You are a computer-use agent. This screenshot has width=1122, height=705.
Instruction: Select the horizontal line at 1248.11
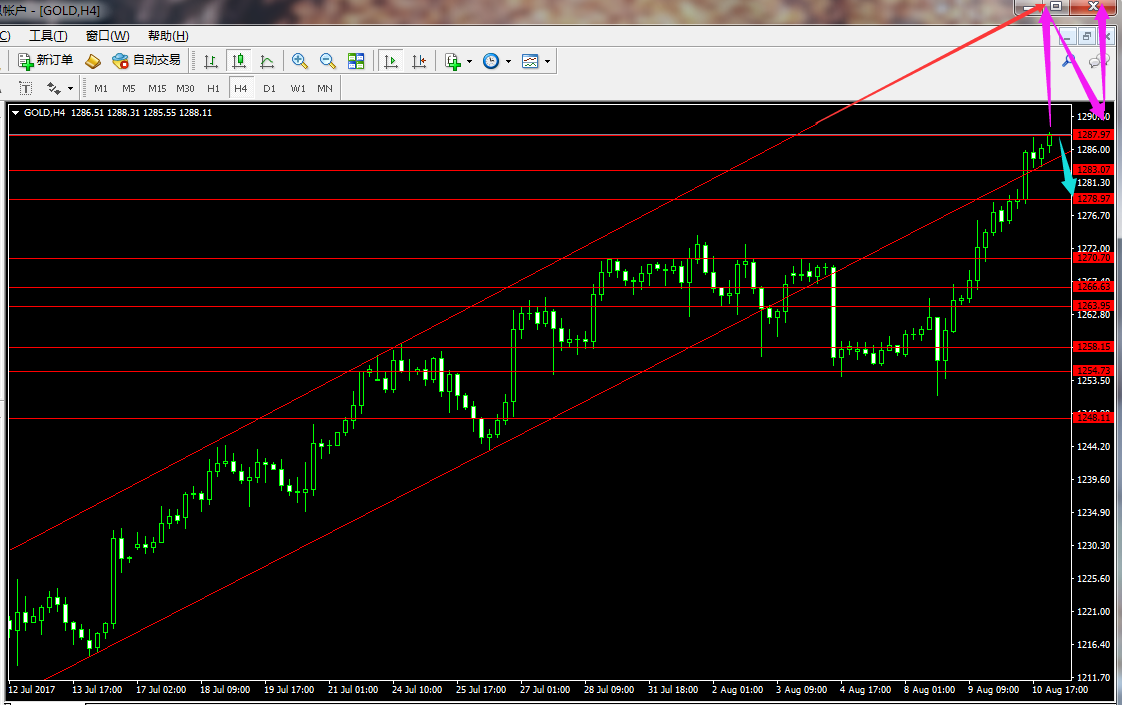[x=540, y=419]
